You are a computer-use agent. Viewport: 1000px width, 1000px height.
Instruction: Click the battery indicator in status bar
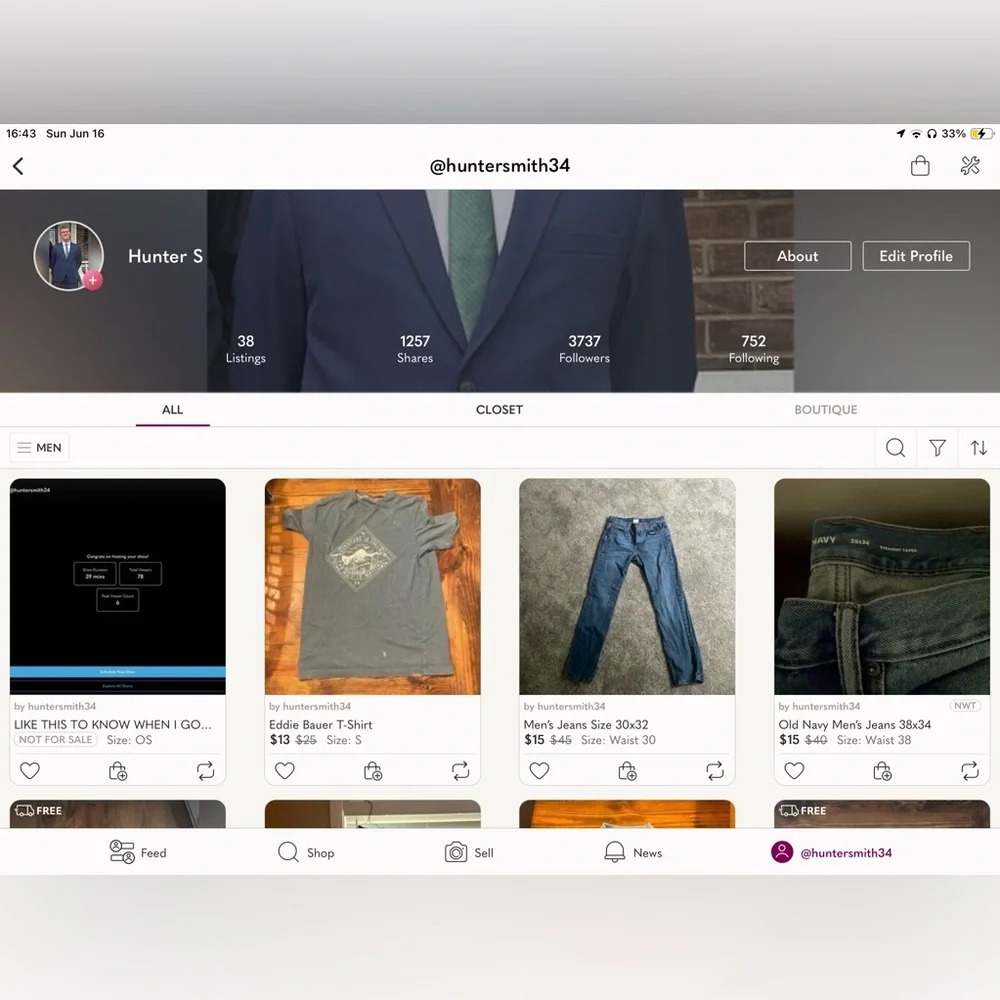point(981,133)
